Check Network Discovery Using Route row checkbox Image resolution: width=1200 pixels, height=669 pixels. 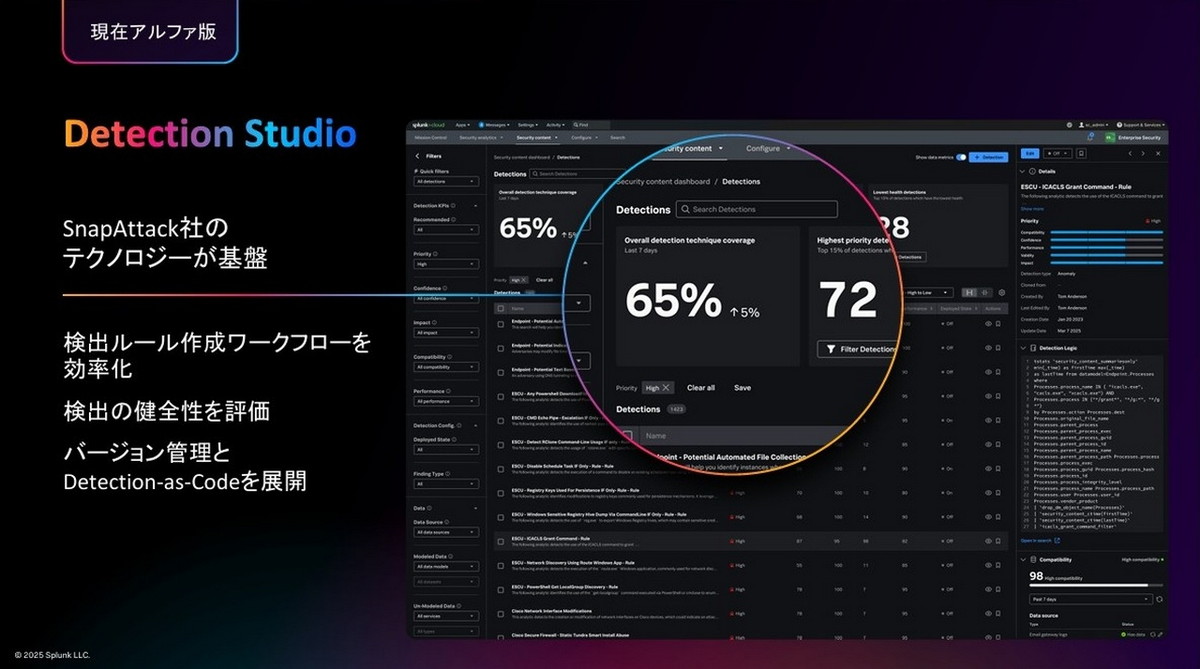(x=501, y=565)
